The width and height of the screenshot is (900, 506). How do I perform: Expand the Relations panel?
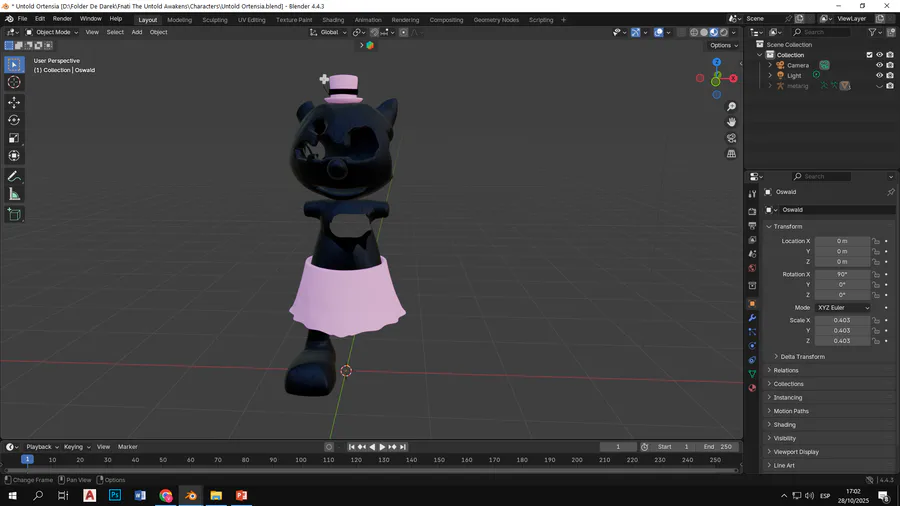click(x=785, y=371)
